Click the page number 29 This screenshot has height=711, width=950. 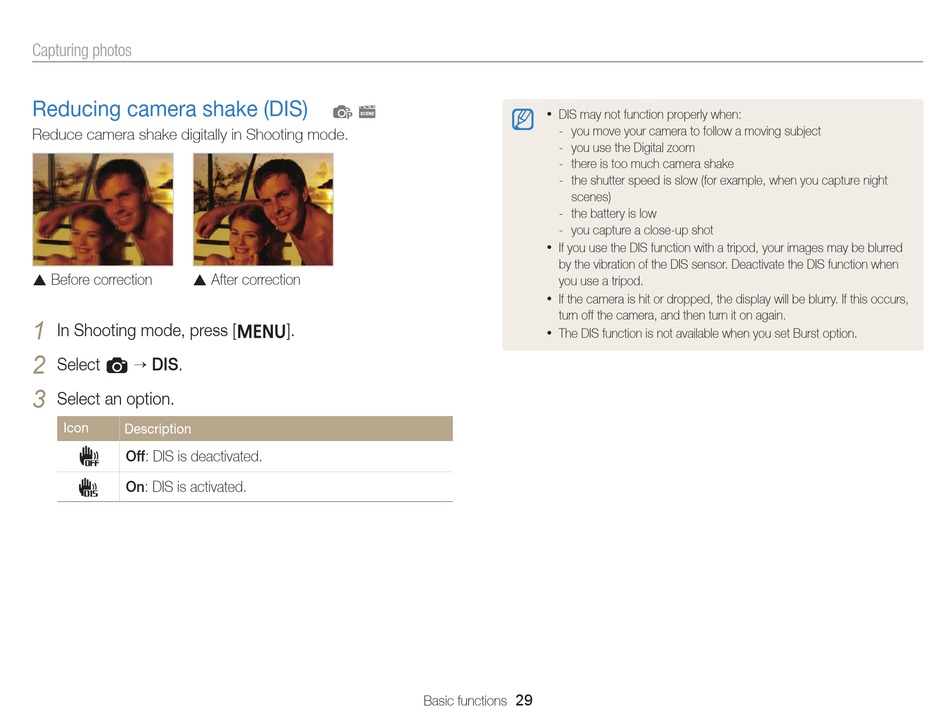(524, 700)
